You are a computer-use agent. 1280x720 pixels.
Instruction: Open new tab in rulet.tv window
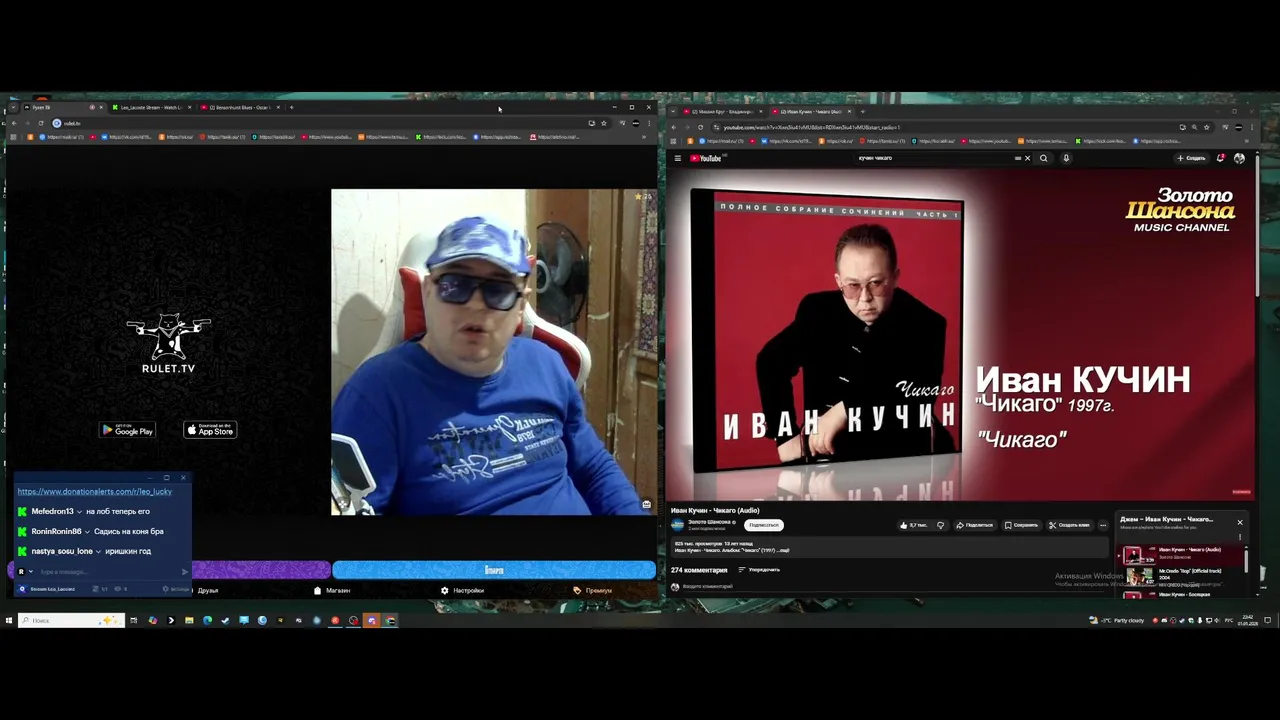coord(291,107)
